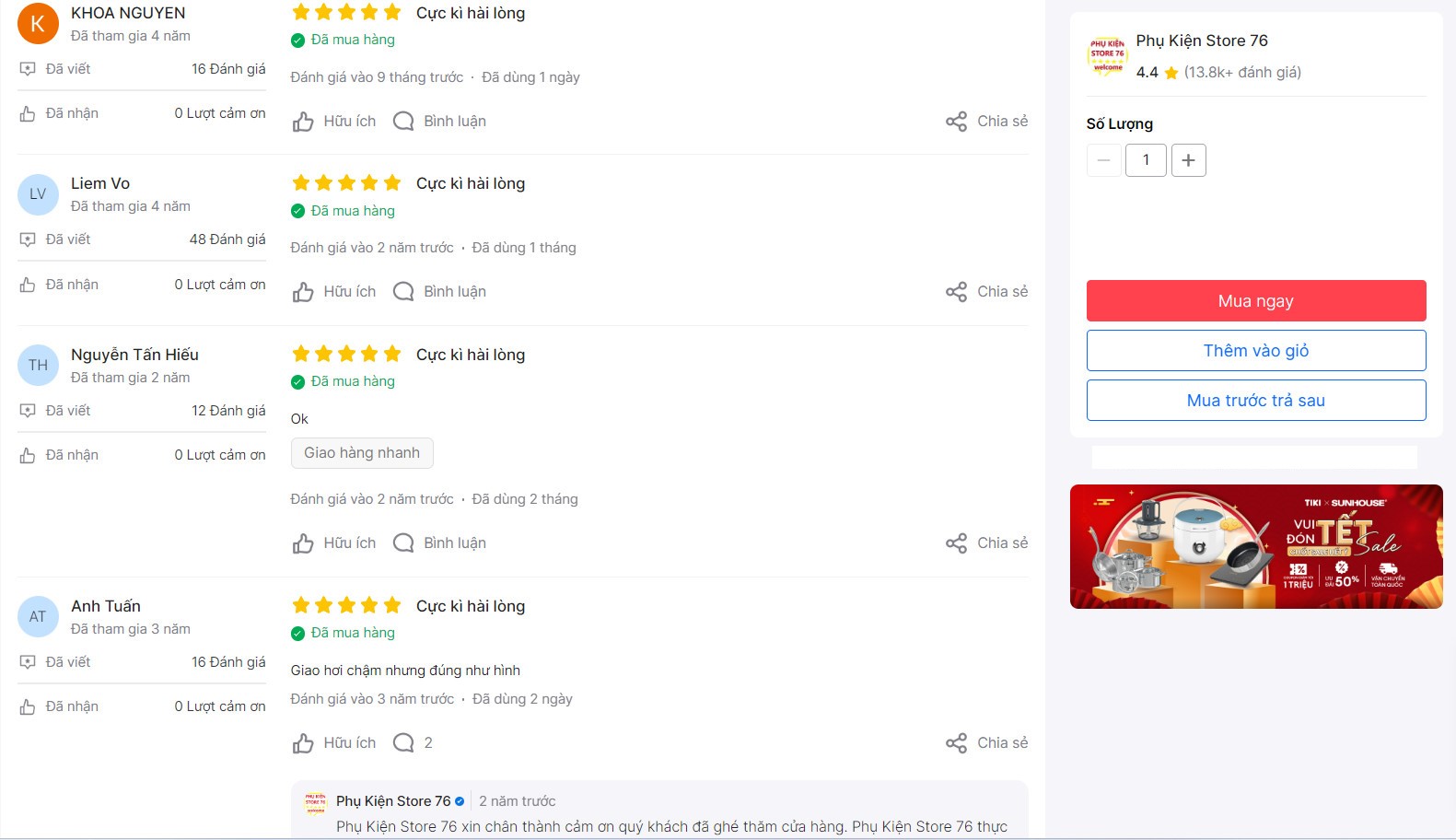The width and height of the screenshot is (1456, 840).
Task: Mark Anh Tuấn's review as Hữu ích
Action: pyautogui.click(x=333, y=743)
